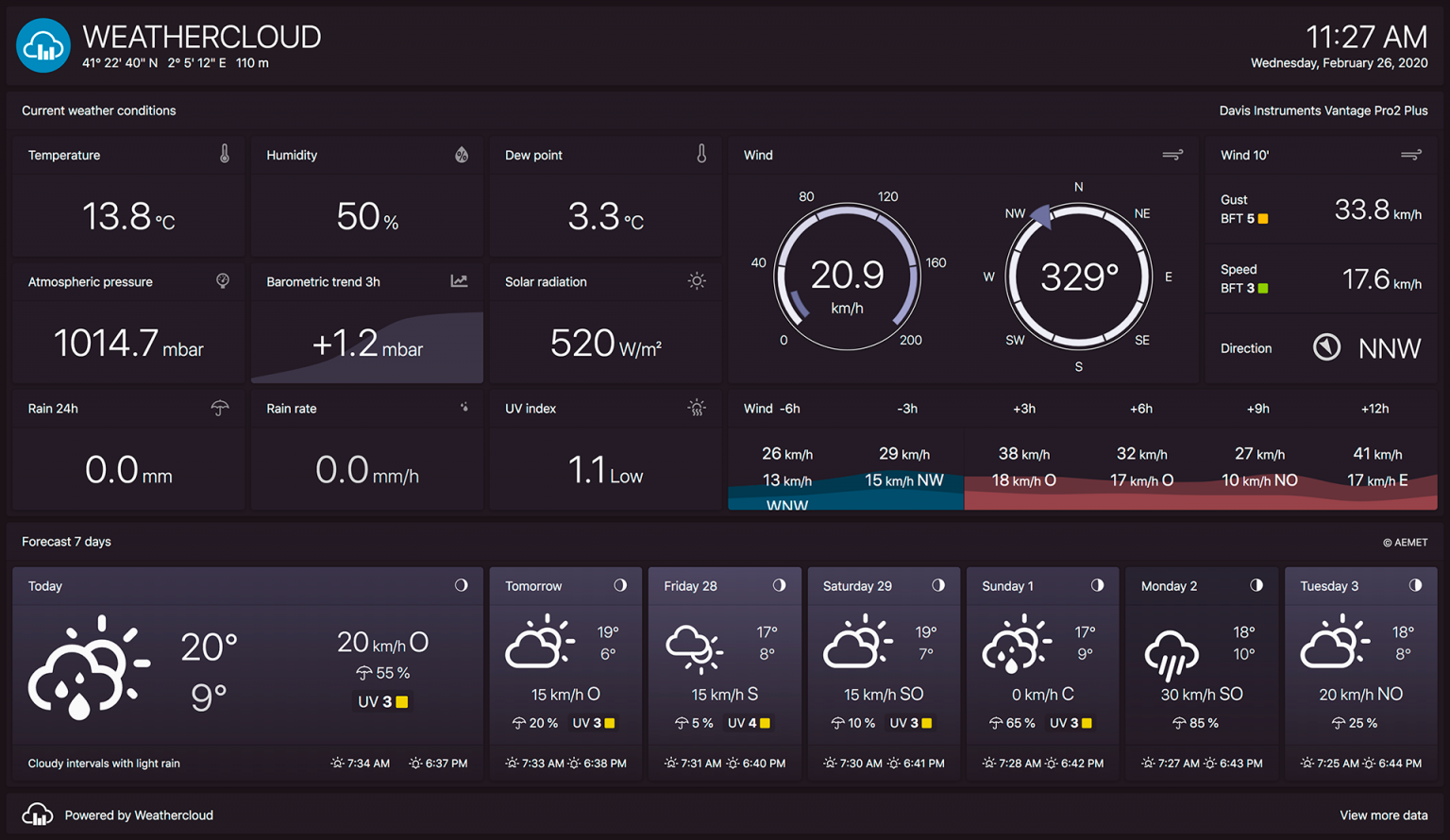The image size is (1450, 840).
Task: Click the Powered by Weathercloud link
Action: pos(139,815)
